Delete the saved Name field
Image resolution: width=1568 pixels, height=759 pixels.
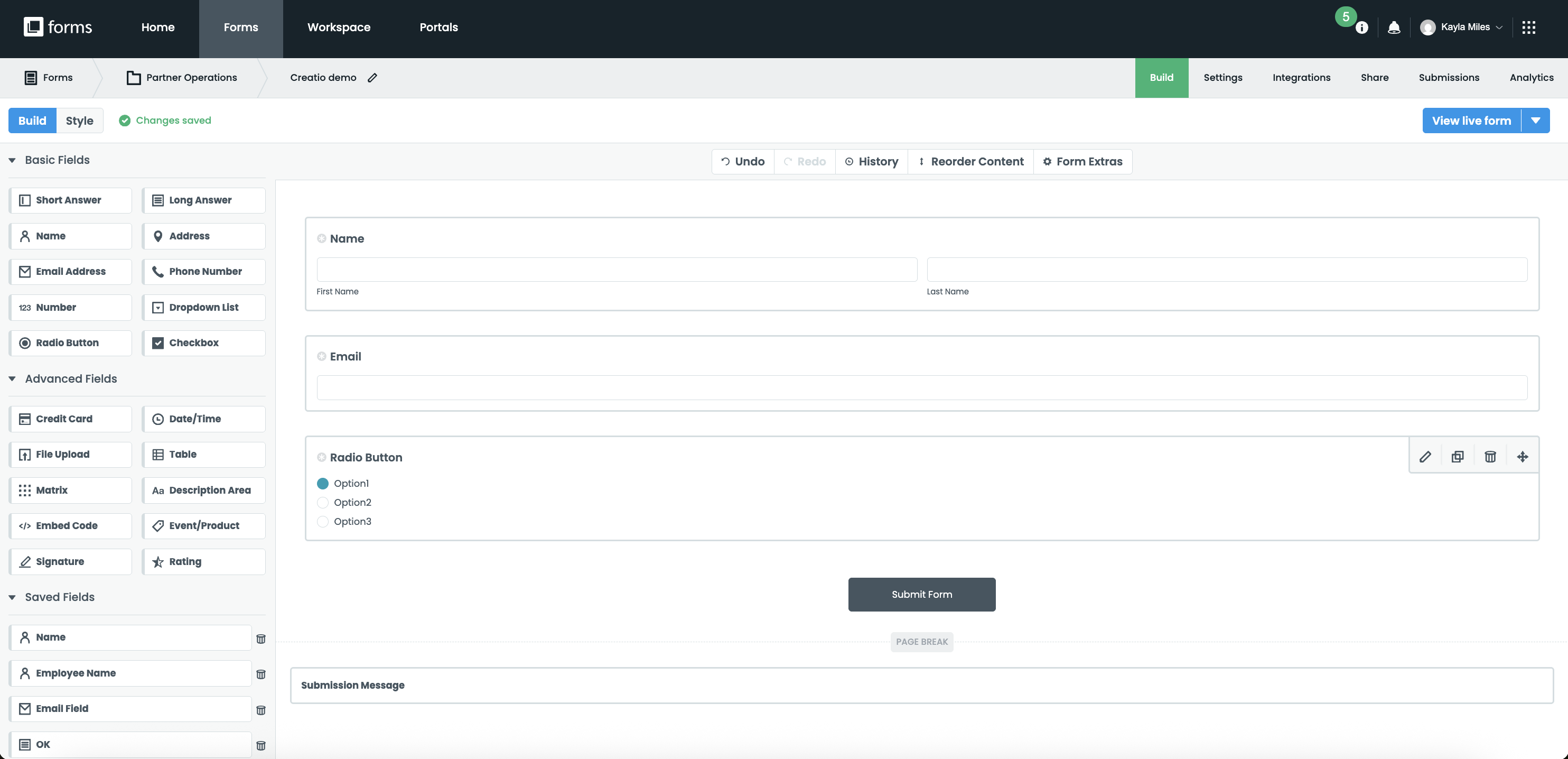(x=261, y=639)
